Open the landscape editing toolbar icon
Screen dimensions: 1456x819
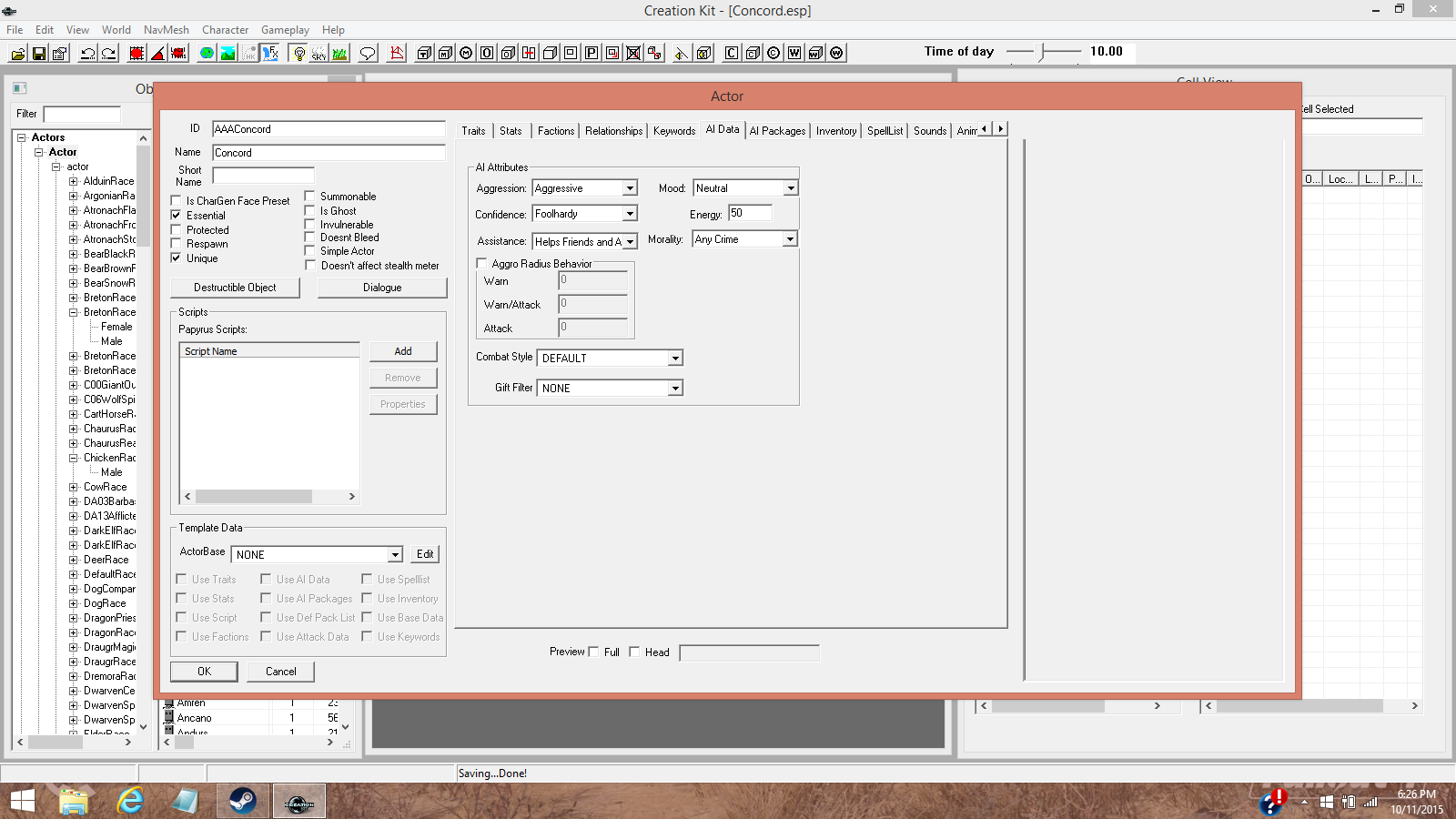227,54
